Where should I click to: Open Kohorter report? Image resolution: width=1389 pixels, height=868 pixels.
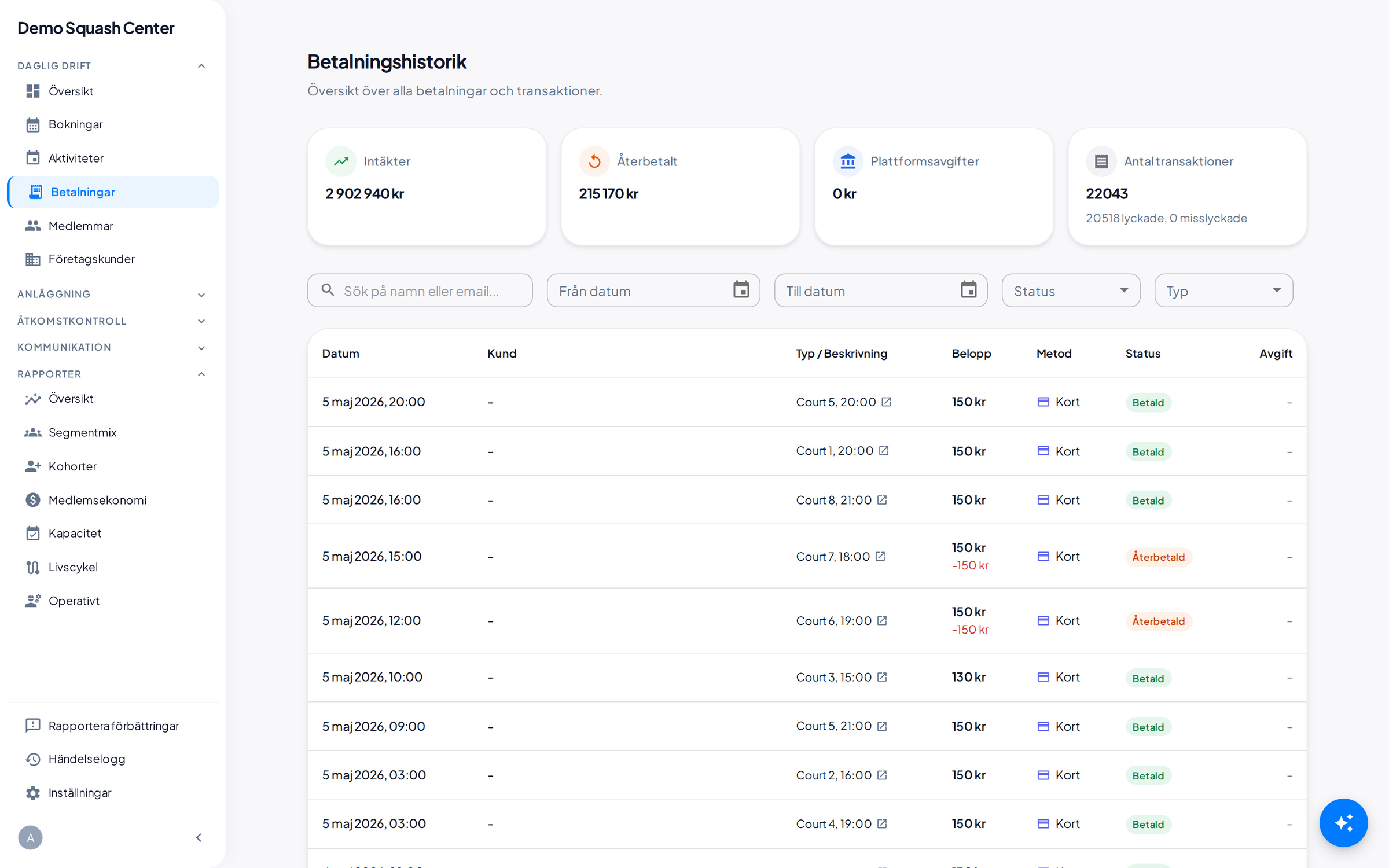[x=113, y=466]
